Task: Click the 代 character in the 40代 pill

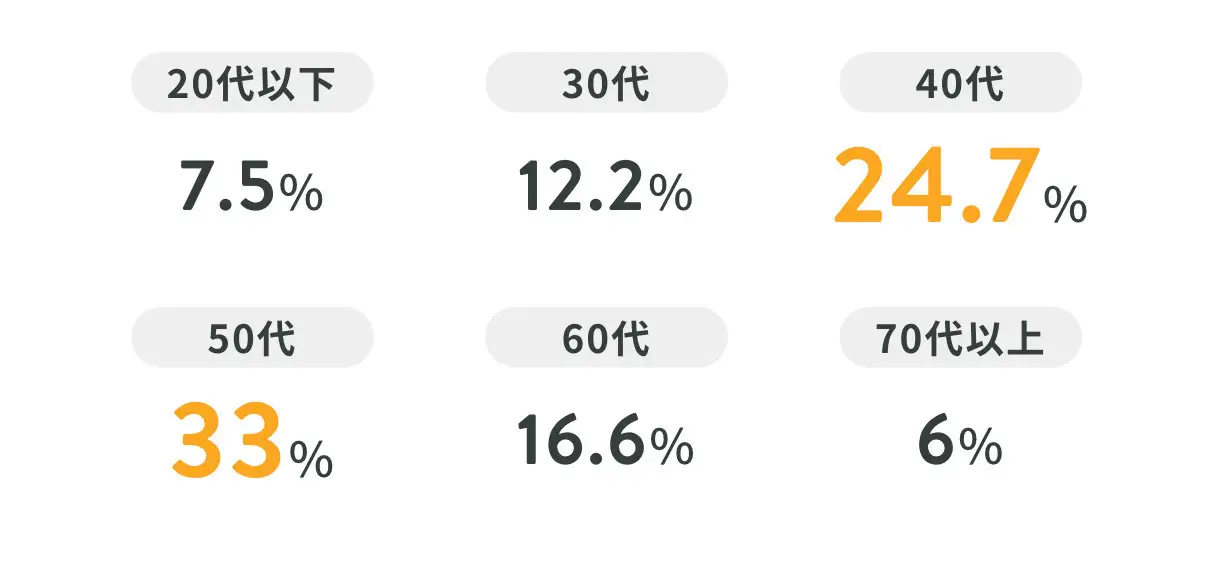Action: point(985,84)
